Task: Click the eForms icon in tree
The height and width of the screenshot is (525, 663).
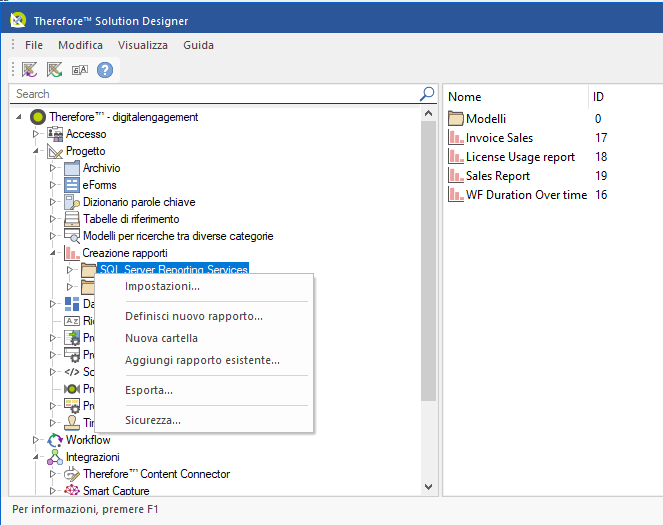Action: click(x=71, y=185)
